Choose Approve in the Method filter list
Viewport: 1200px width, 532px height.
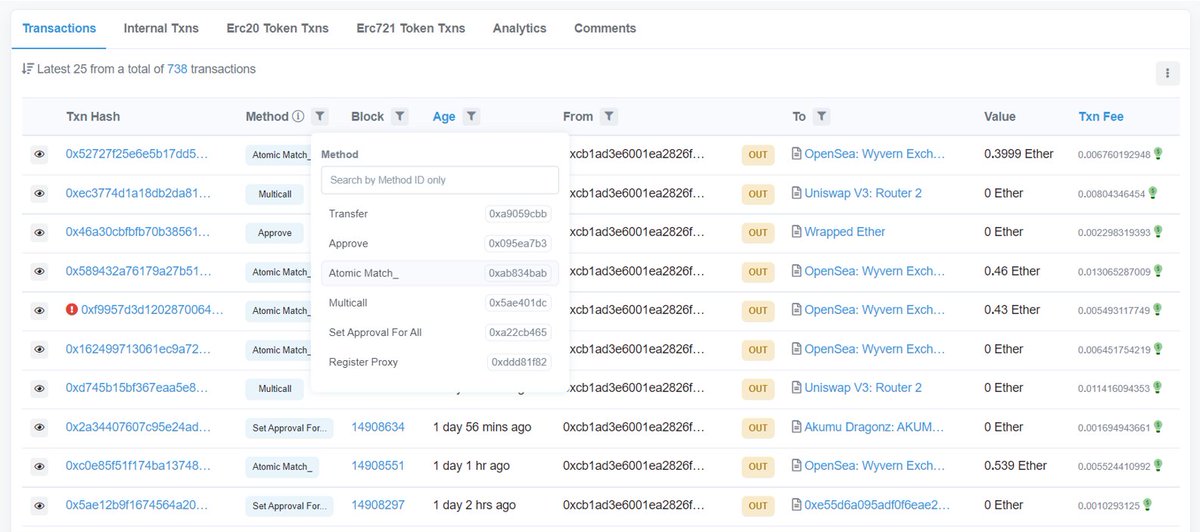coord(440,244)
